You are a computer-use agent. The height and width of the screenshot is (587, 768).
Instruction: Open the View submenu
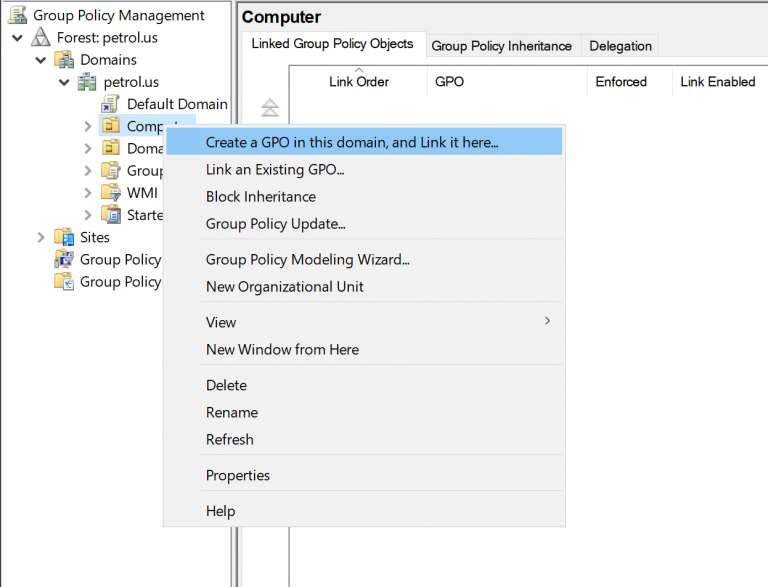point(364,322)
